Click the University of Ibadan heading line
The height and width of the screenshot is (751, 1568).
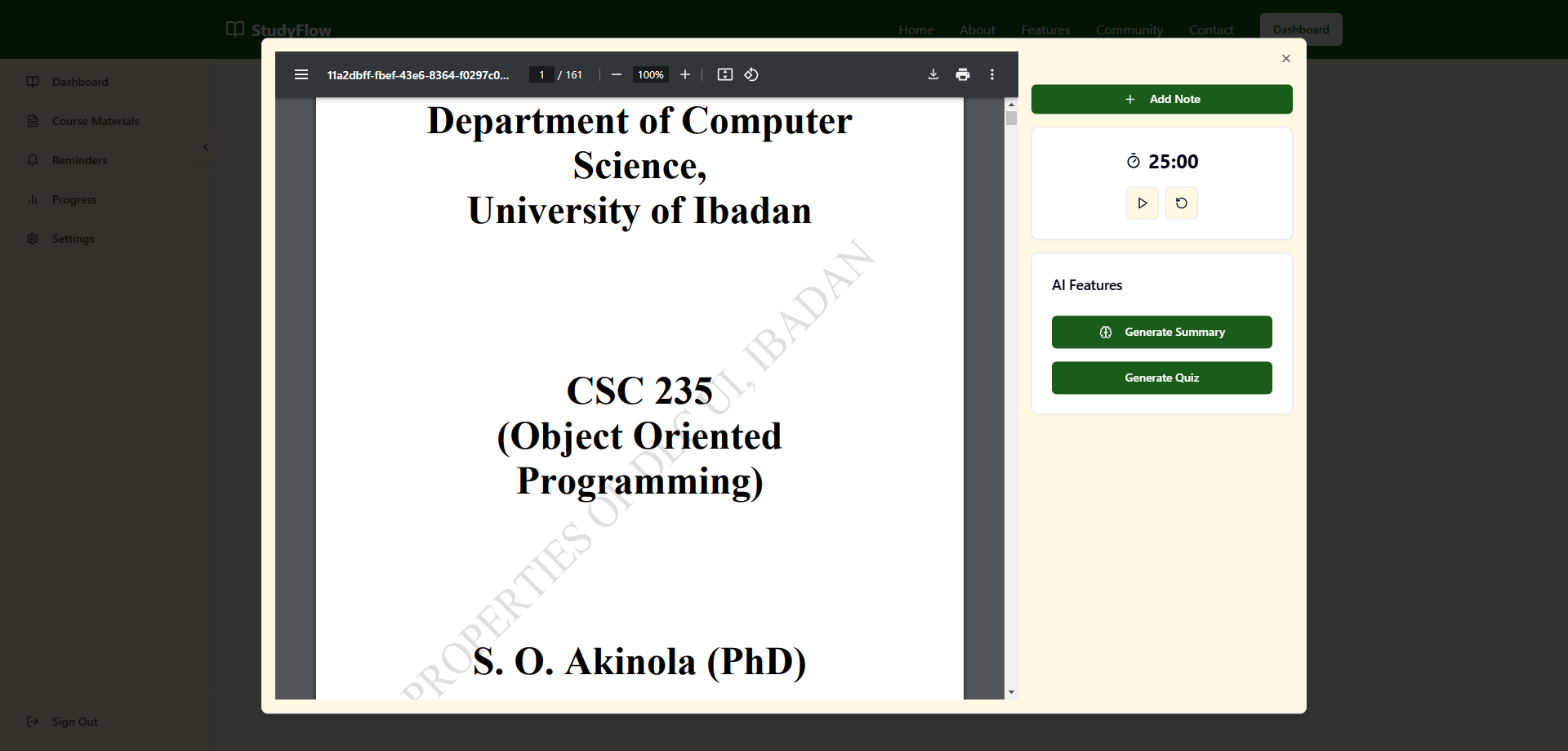pyautogui.click(x=639, y=211)
